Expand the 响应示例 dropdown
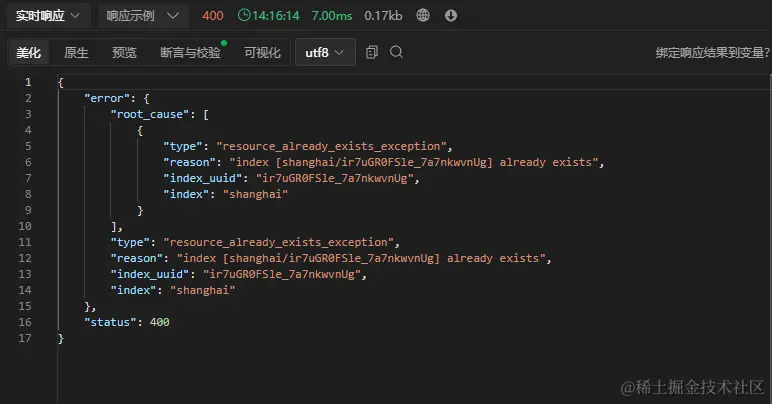The height and width of the screenshot is (404, 772). pos(143,16)
